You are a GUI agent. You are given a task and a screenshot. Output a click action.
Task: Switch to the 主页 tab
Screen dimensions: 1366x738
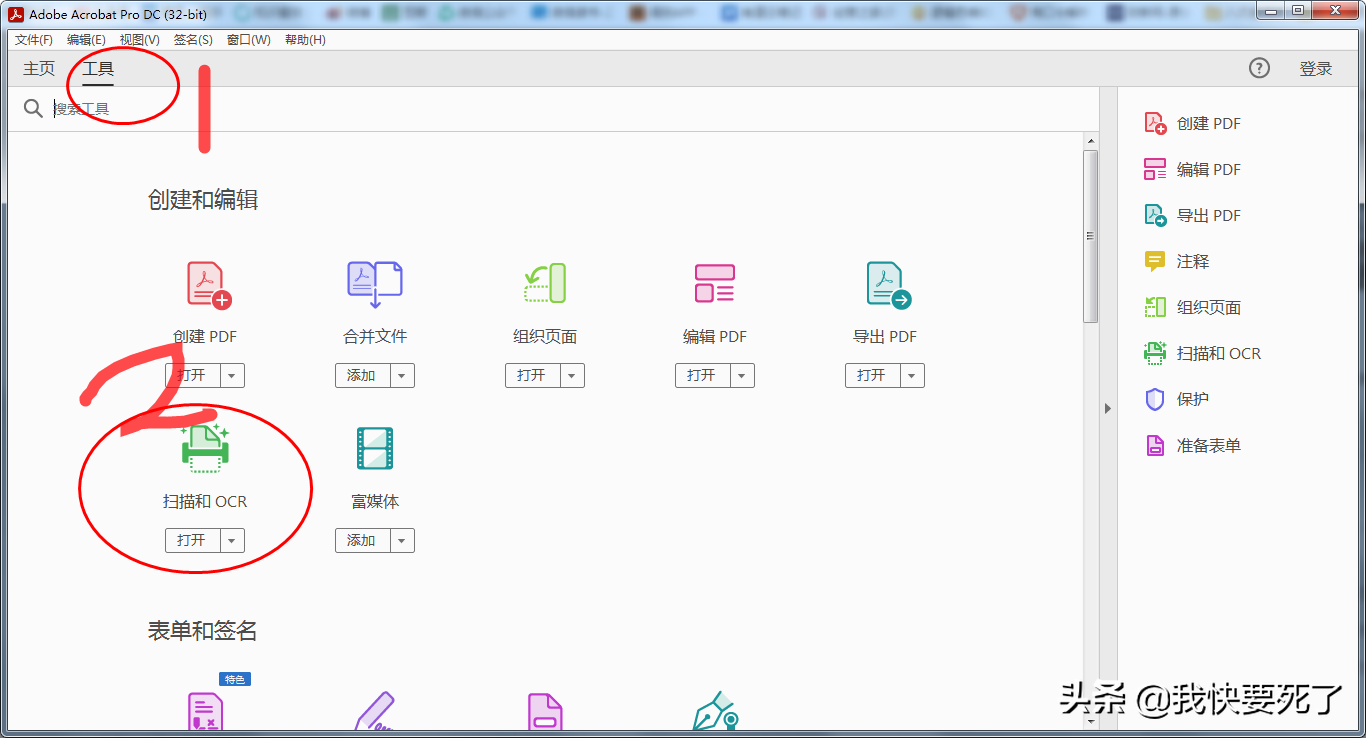(x=39, y=68)
